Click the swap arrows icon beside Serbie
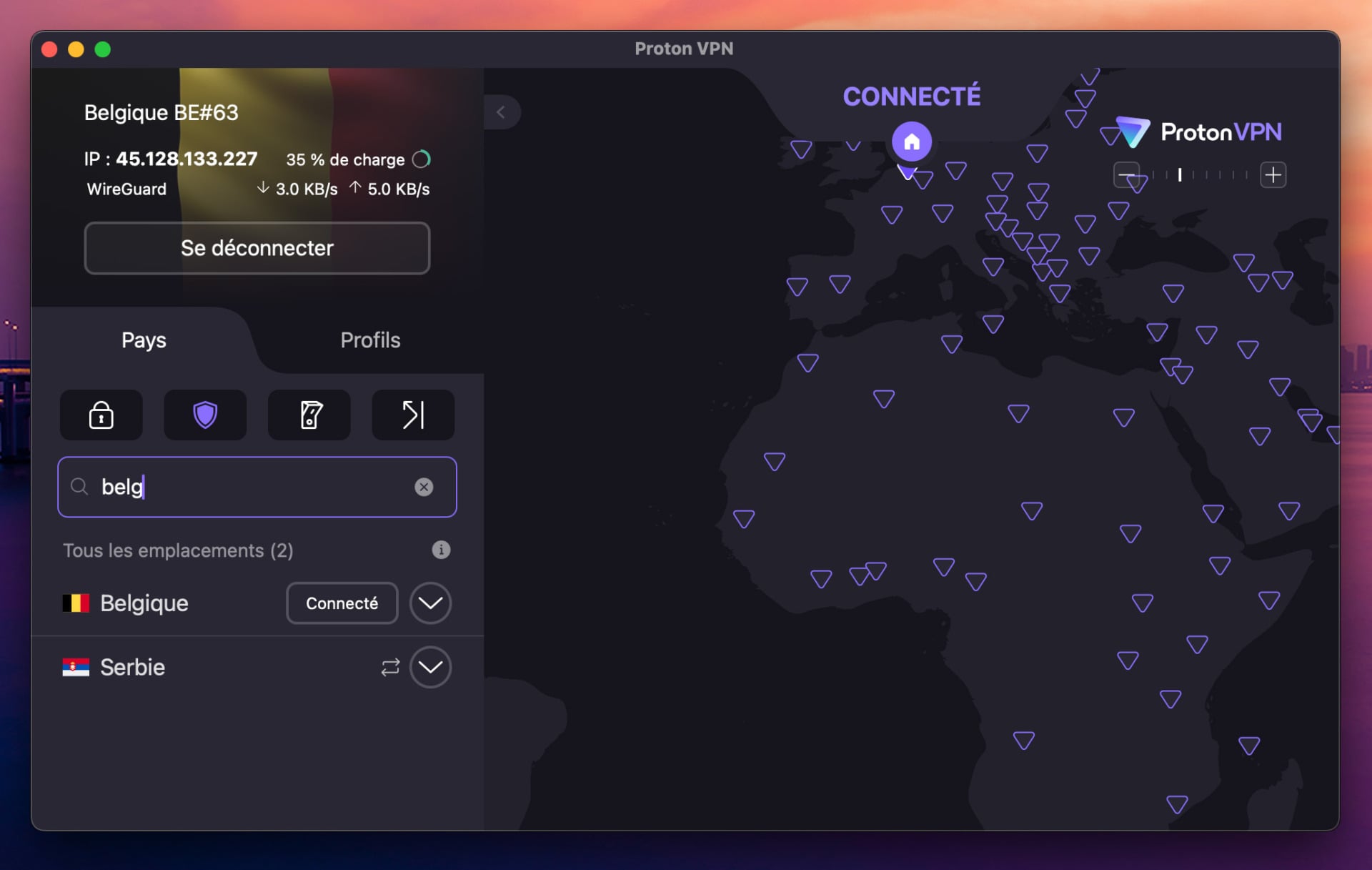This screenshot has width=1372, height=870. tap(390, 667)
